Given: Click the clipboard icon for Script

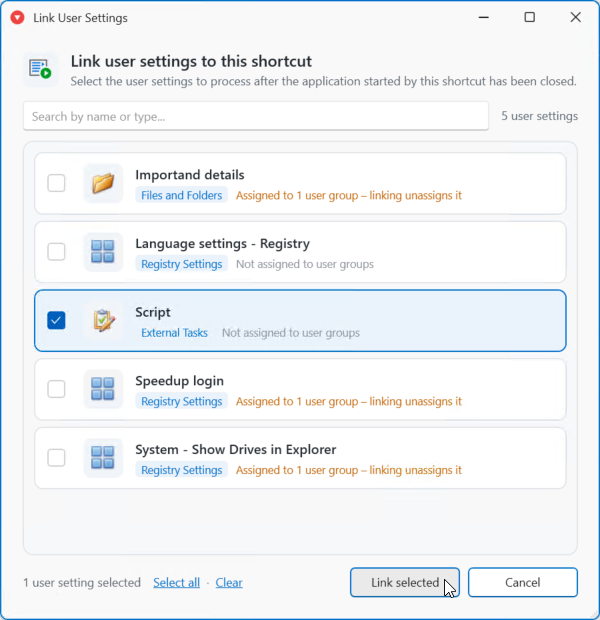Looking at the screenshot, I should [103, 320].
